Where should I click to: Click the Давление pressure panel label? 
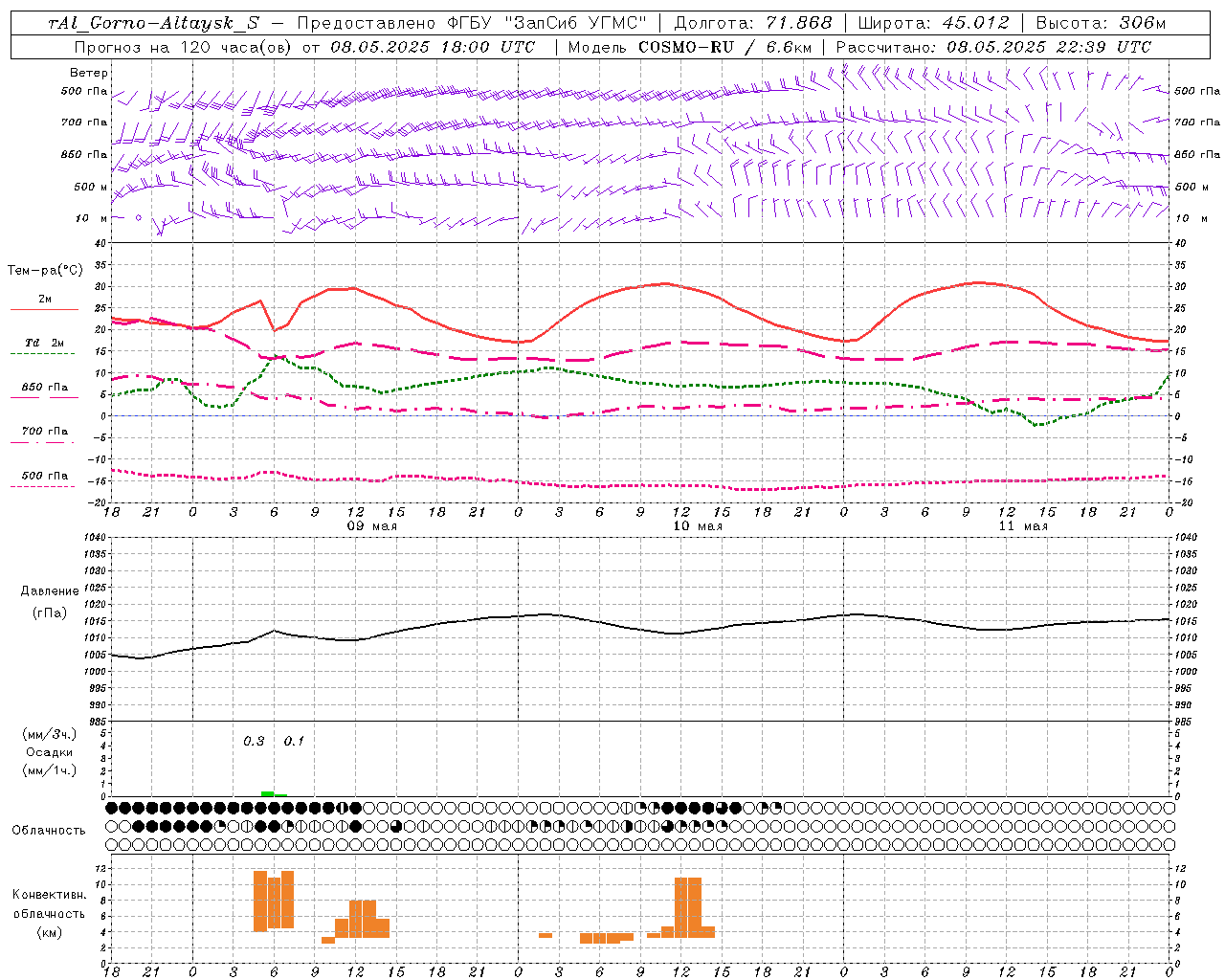[50, 591]
